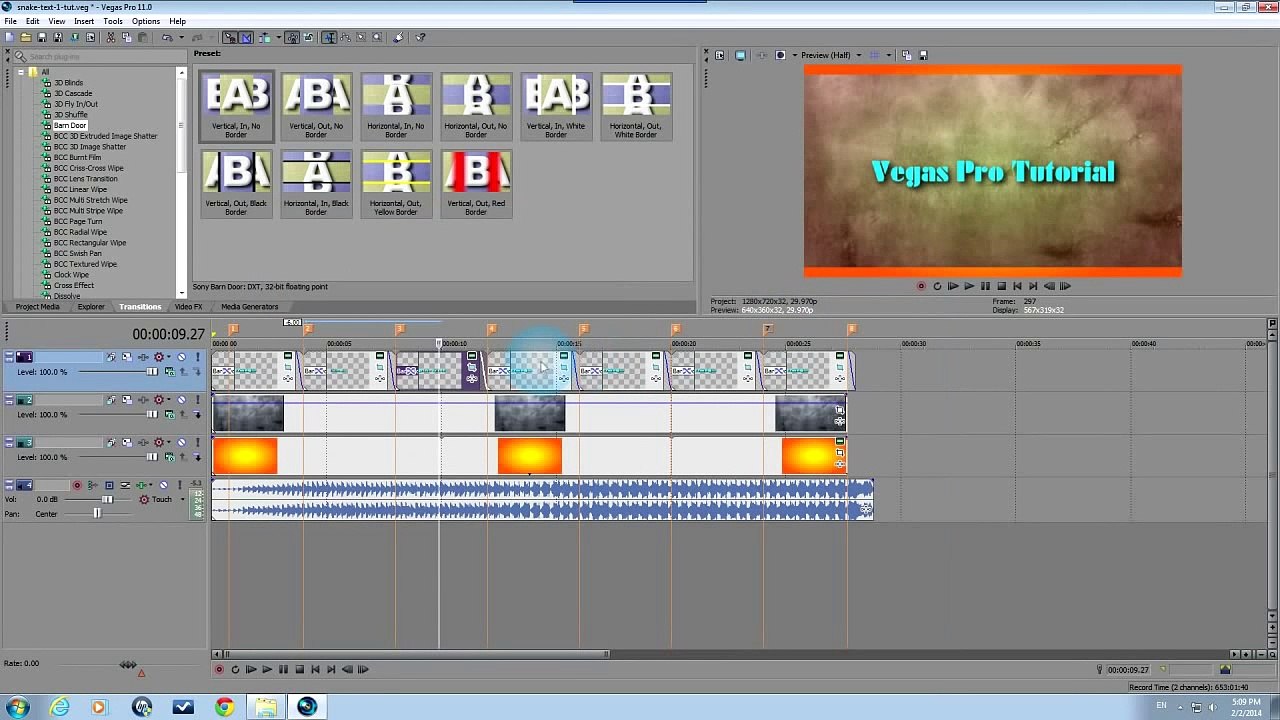1280x720 pixels.
Task: Switch to the Project Media tab
Action: coord(37,307)
